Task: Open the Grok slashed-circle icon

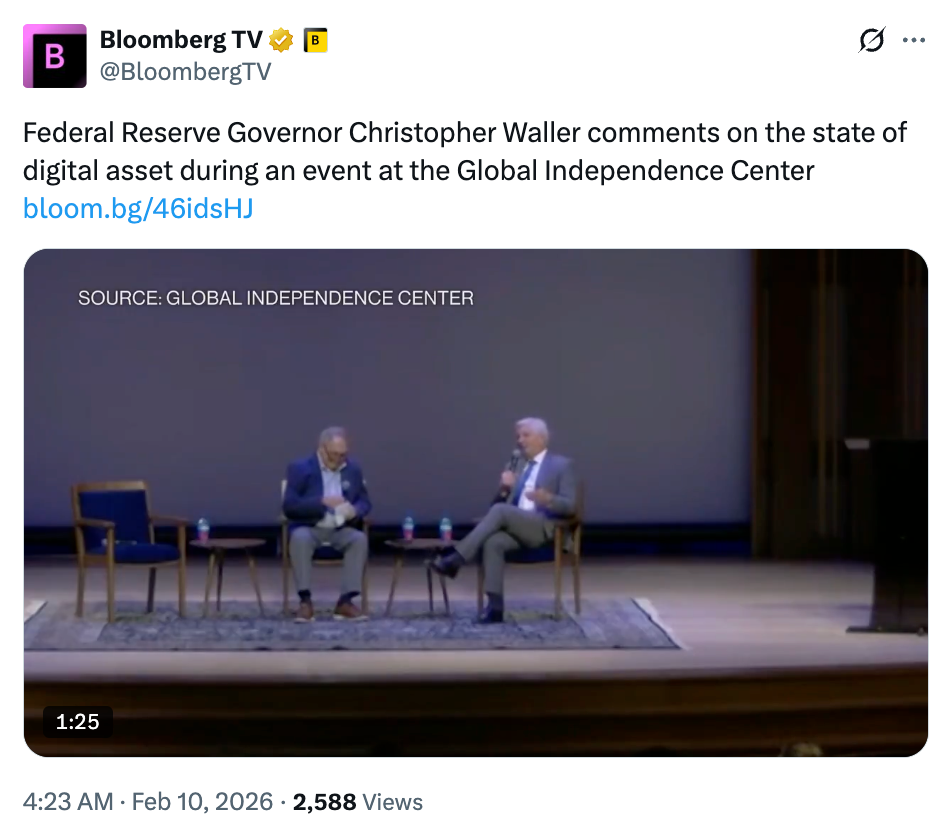Action: click(x=871, y=41)
